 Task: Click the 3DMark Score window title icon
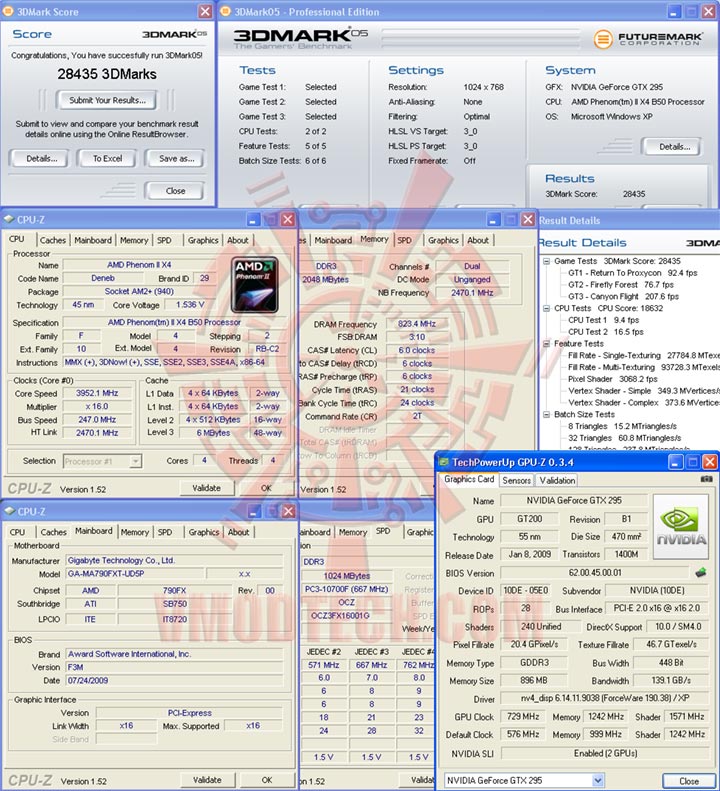tap(9, 12)
